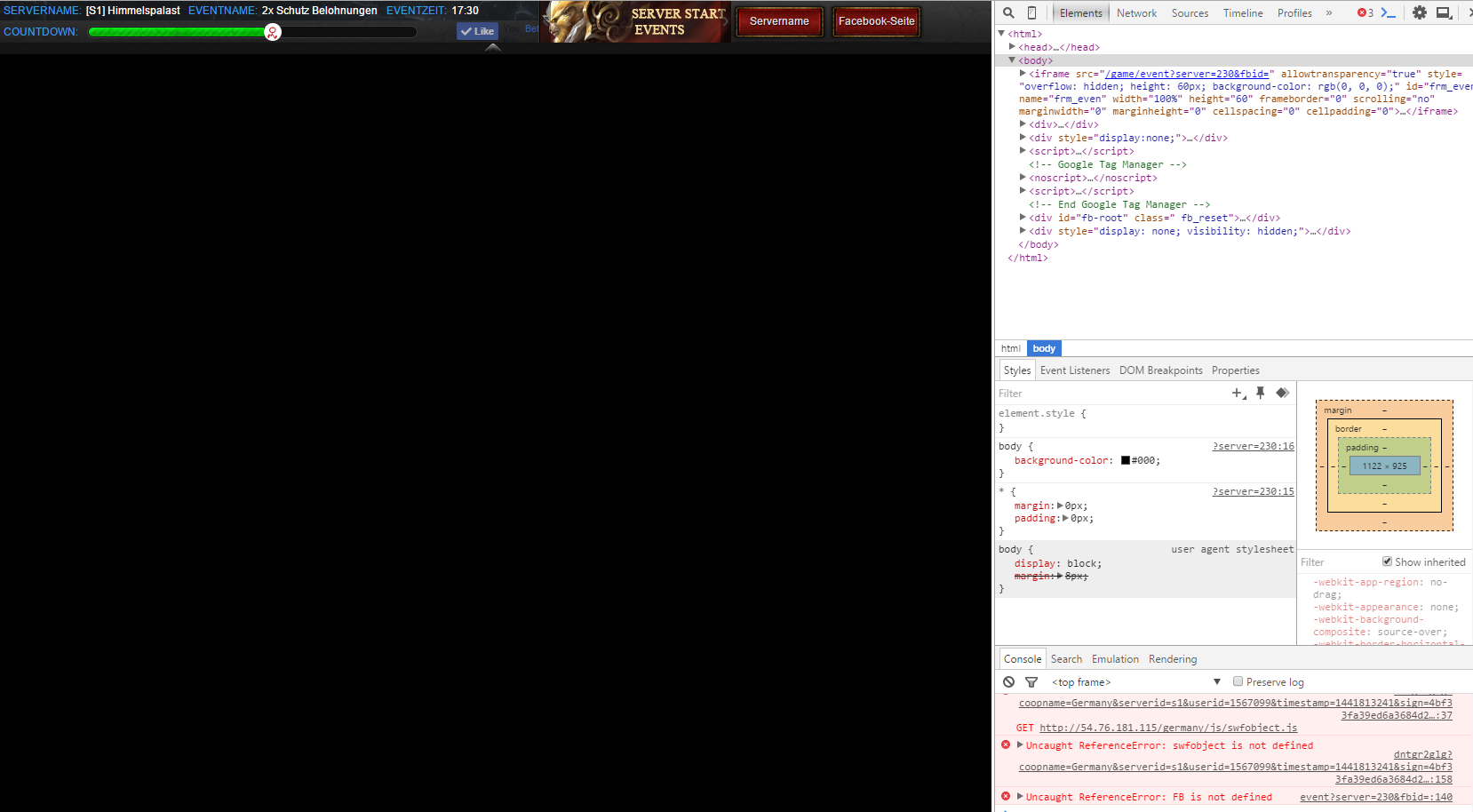Click the Facebook Like button
The width and height of the screenshot is (1473, 812).
(477, 31)
